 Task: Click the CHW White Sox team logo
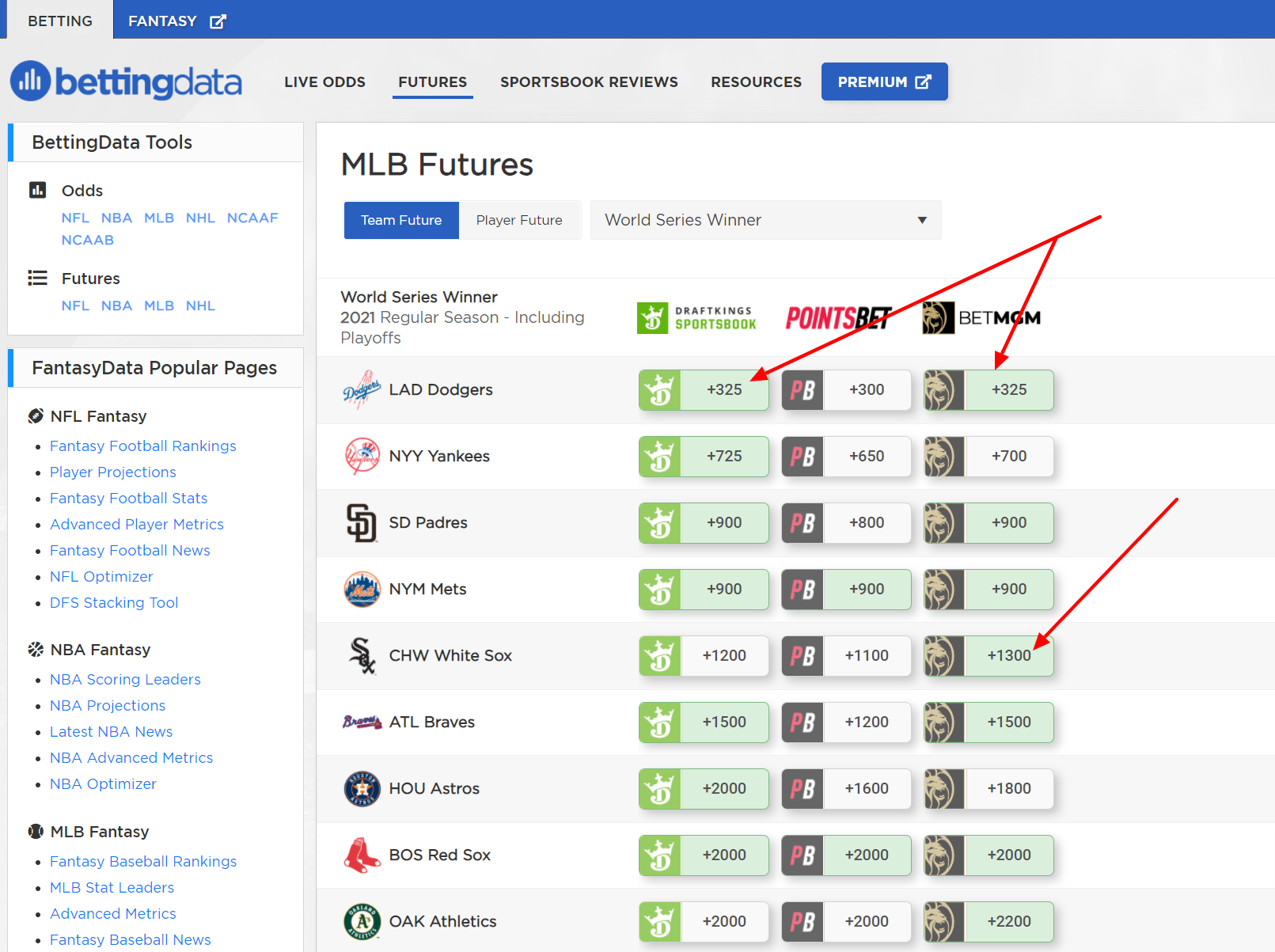362,655
